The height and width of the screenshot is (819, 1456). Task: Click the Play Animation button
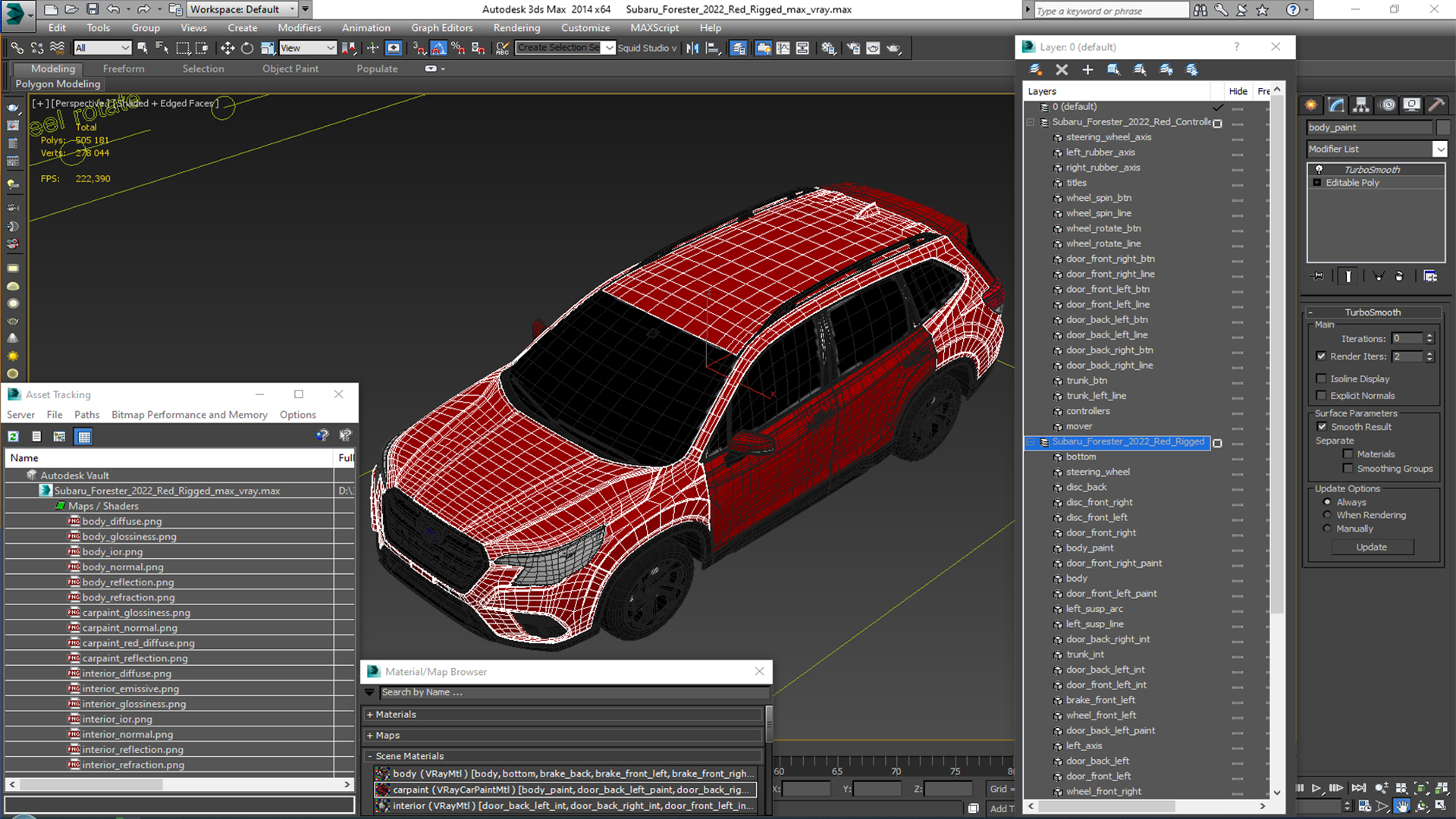pos(1317,789)
